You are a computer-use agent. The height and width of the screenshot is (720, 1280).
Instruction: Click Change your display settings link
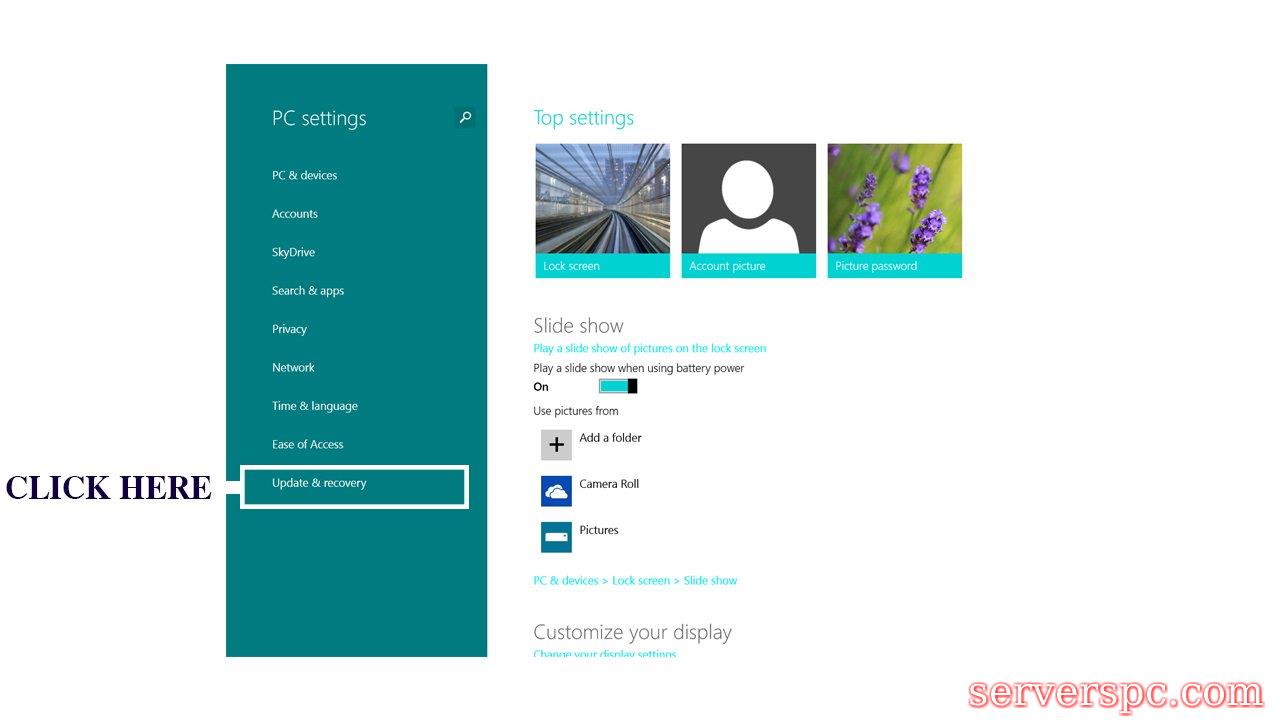pyautogui.click(x=604, y=654)
